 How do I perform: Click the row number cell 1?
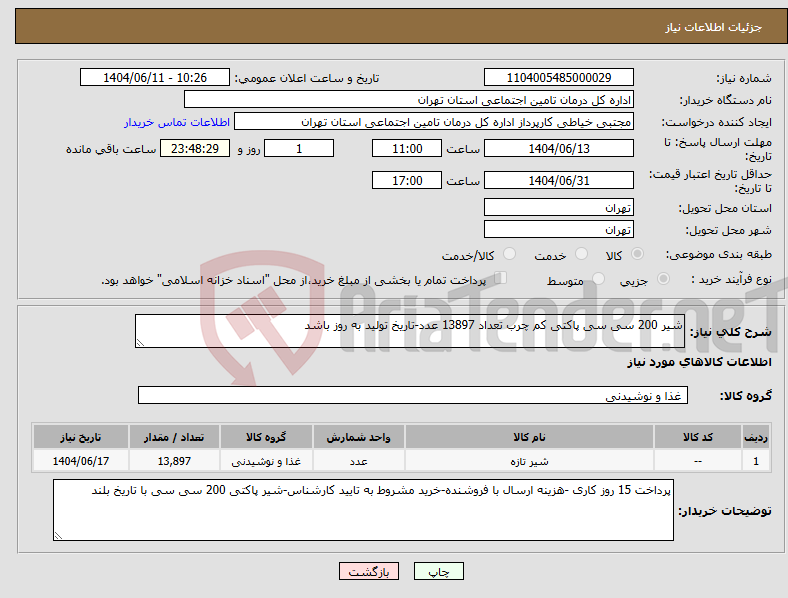pyautogui.click(x=756, y=461)
